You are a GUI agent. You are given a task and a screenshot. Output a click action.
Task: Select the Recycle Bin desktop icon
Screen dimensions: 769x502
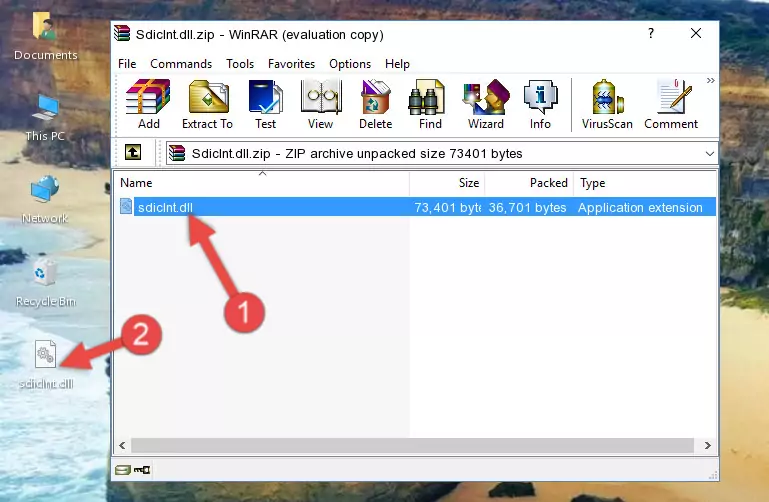[x=46, y=282]
